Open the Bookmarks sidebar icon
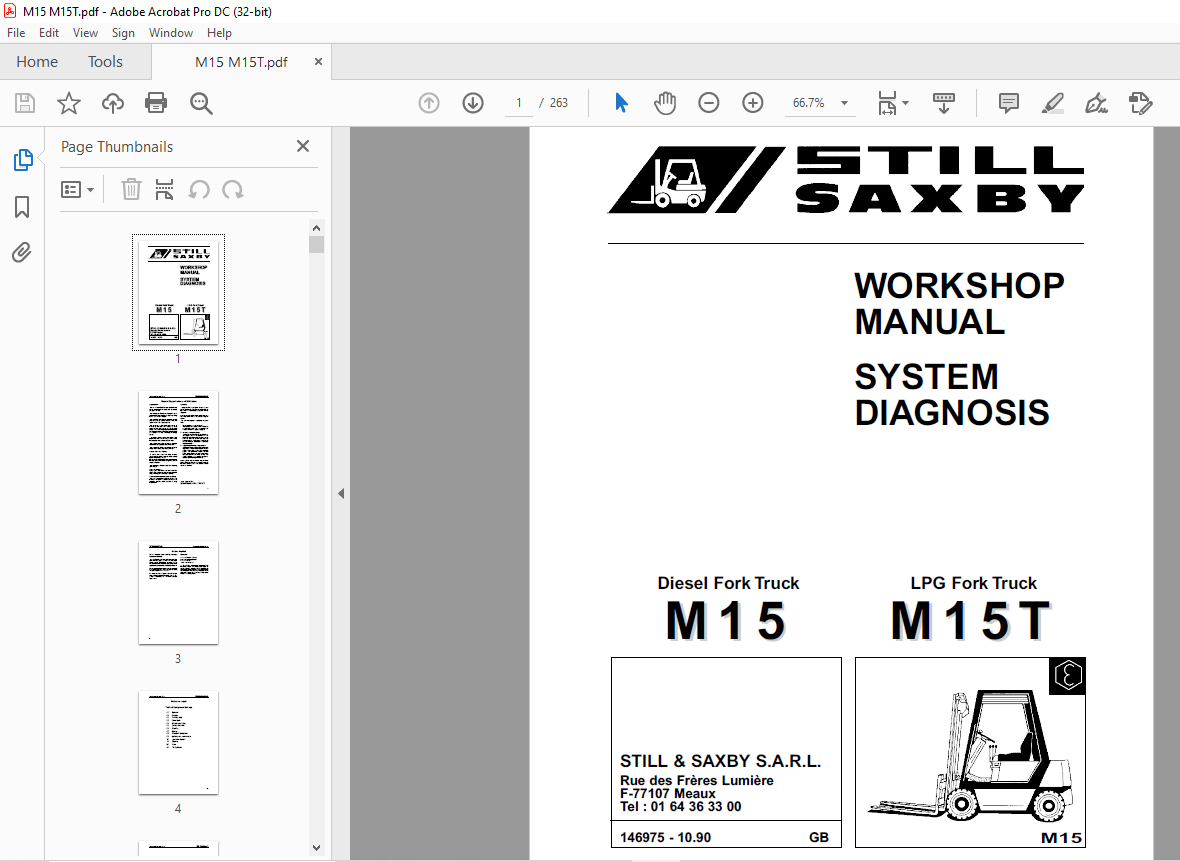The height and width of the screenshot is (862, 1180). (22, 207)
